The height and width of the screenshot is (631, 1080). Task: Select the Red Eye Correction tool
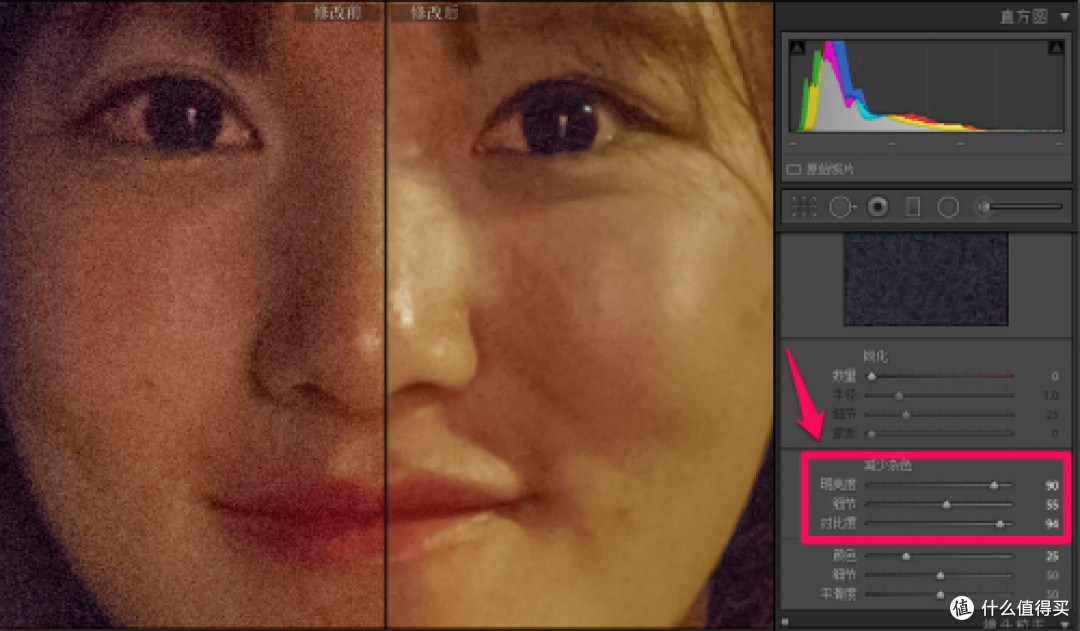tap(878, 207)
